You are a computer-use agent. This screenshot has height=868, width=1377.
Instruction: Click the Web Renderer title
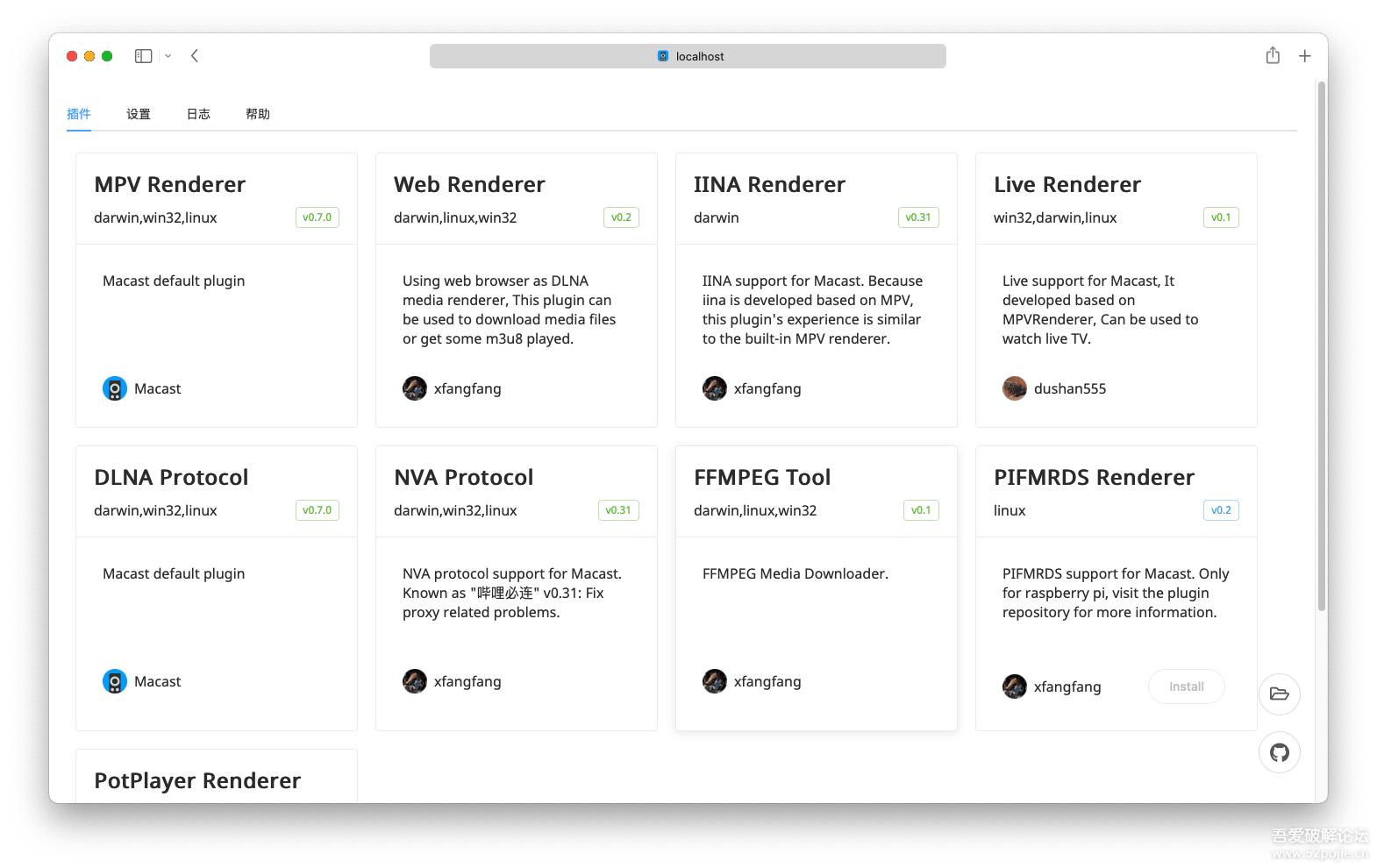pos(469,184)
